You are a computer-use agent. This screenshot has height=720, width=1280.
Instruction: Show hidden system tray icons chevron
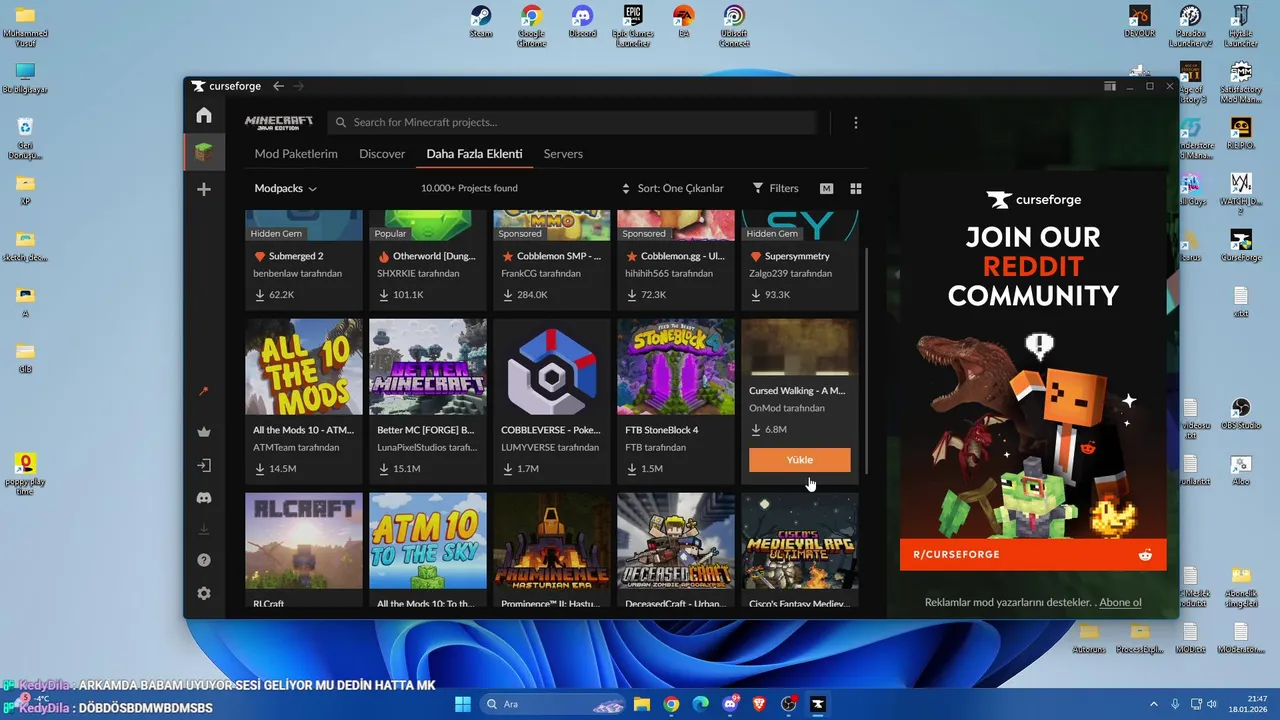tap(1153, 704)
